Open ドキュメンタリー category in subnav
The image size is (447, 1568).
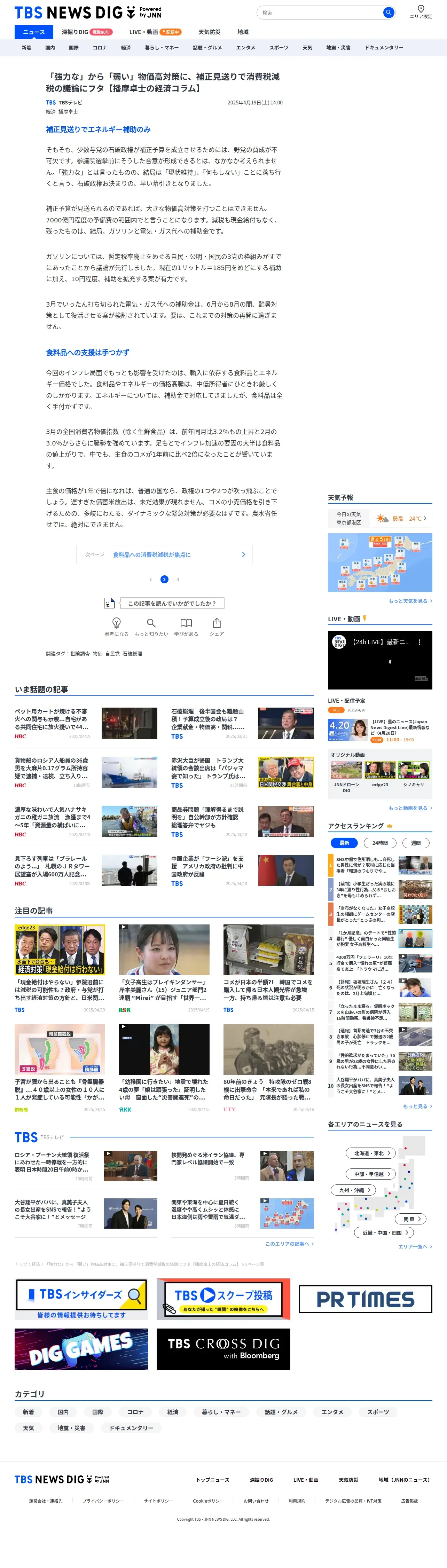click(x=384, y=47)
